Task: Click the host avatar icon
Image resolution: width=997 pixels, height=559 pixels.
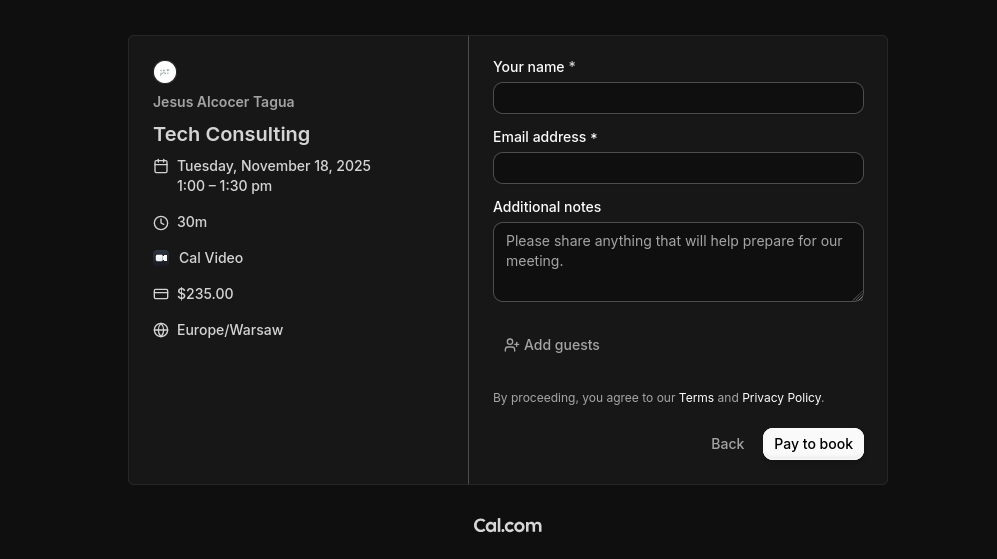Action: [x=165, y=72]
